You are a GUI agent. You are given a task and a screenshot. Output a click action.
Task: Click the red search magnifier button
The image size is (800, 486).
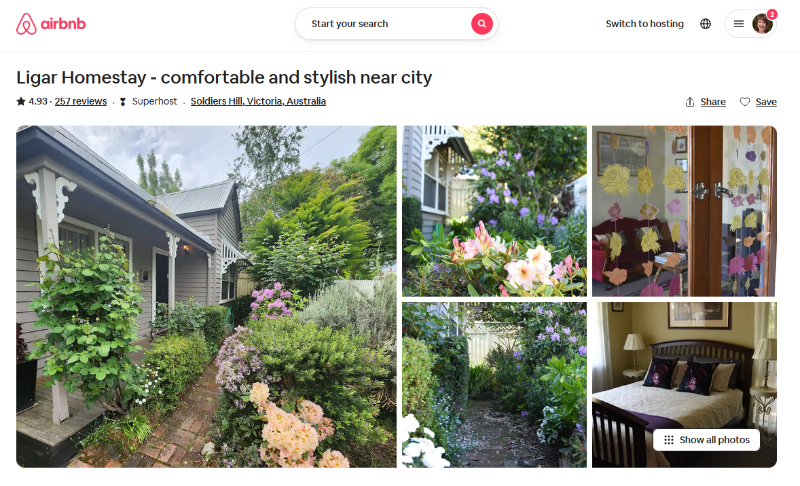click(482, 23)
